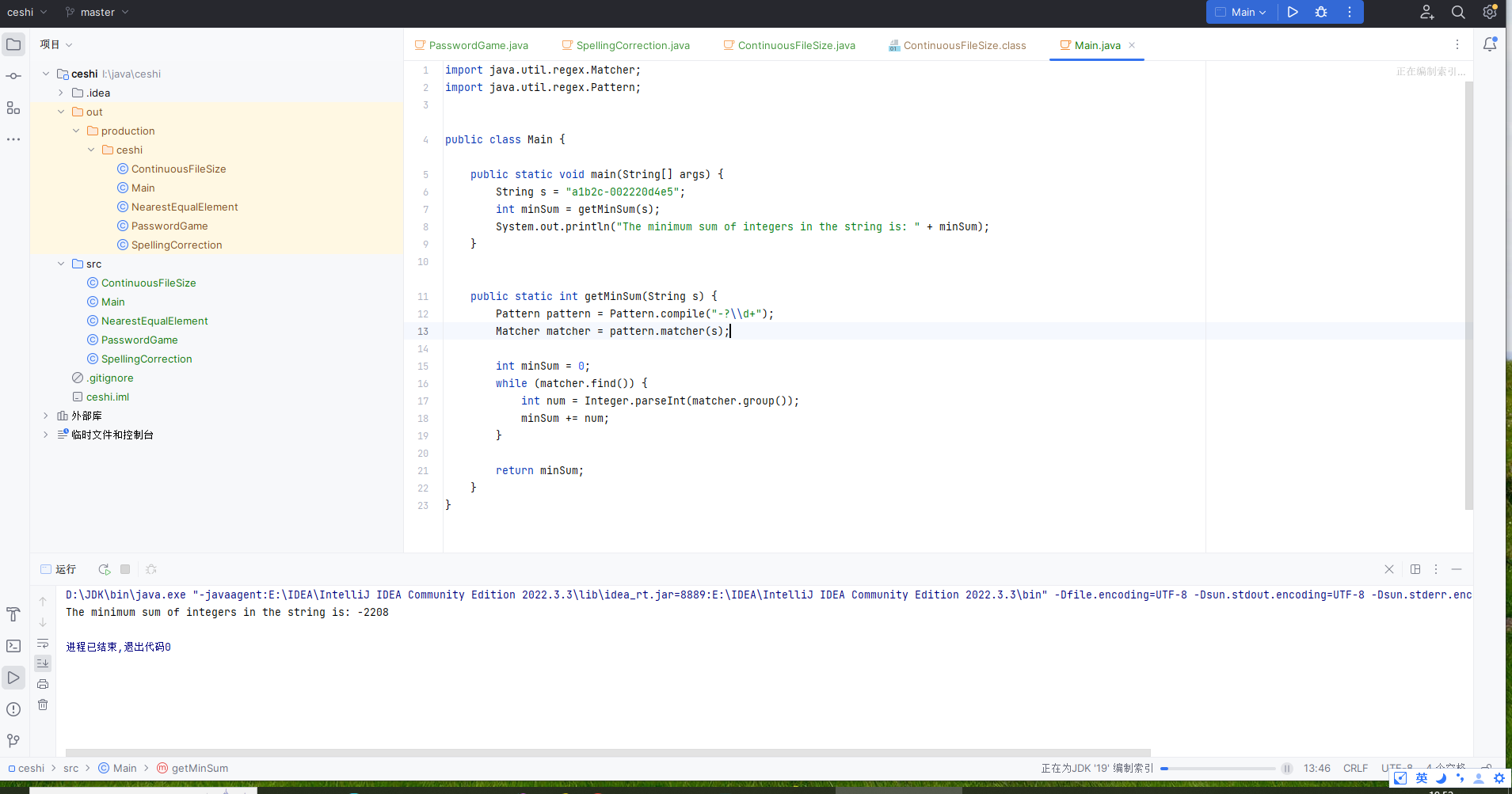The width and height of the screenshot is (1512, 794).
Task: Open the Problems tool window
Action: (13, 709)
